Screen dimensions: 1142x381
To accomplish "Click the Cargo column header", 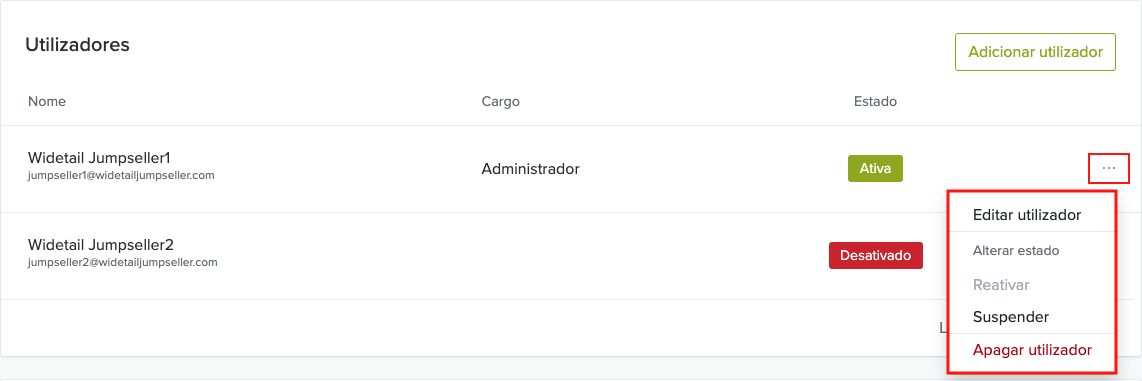I will pyautogui.click(x=500, y=101).
